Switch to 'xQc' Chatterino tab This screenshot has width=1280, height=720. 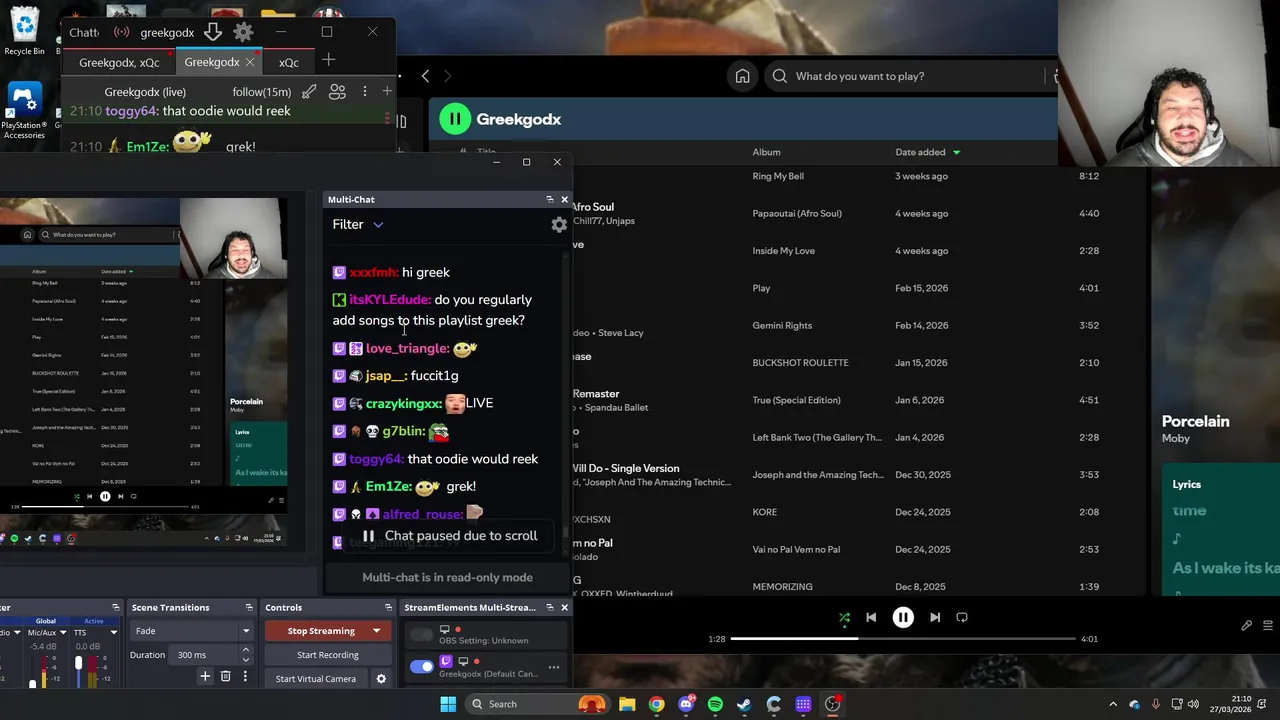pyautogui.click(x=289, y=62)
